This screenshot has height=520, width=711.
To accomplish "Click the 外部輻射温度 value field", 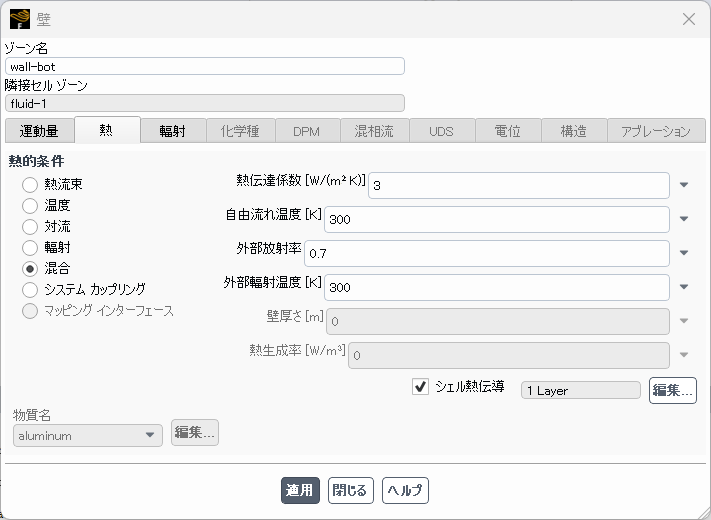I will [497, 287].
